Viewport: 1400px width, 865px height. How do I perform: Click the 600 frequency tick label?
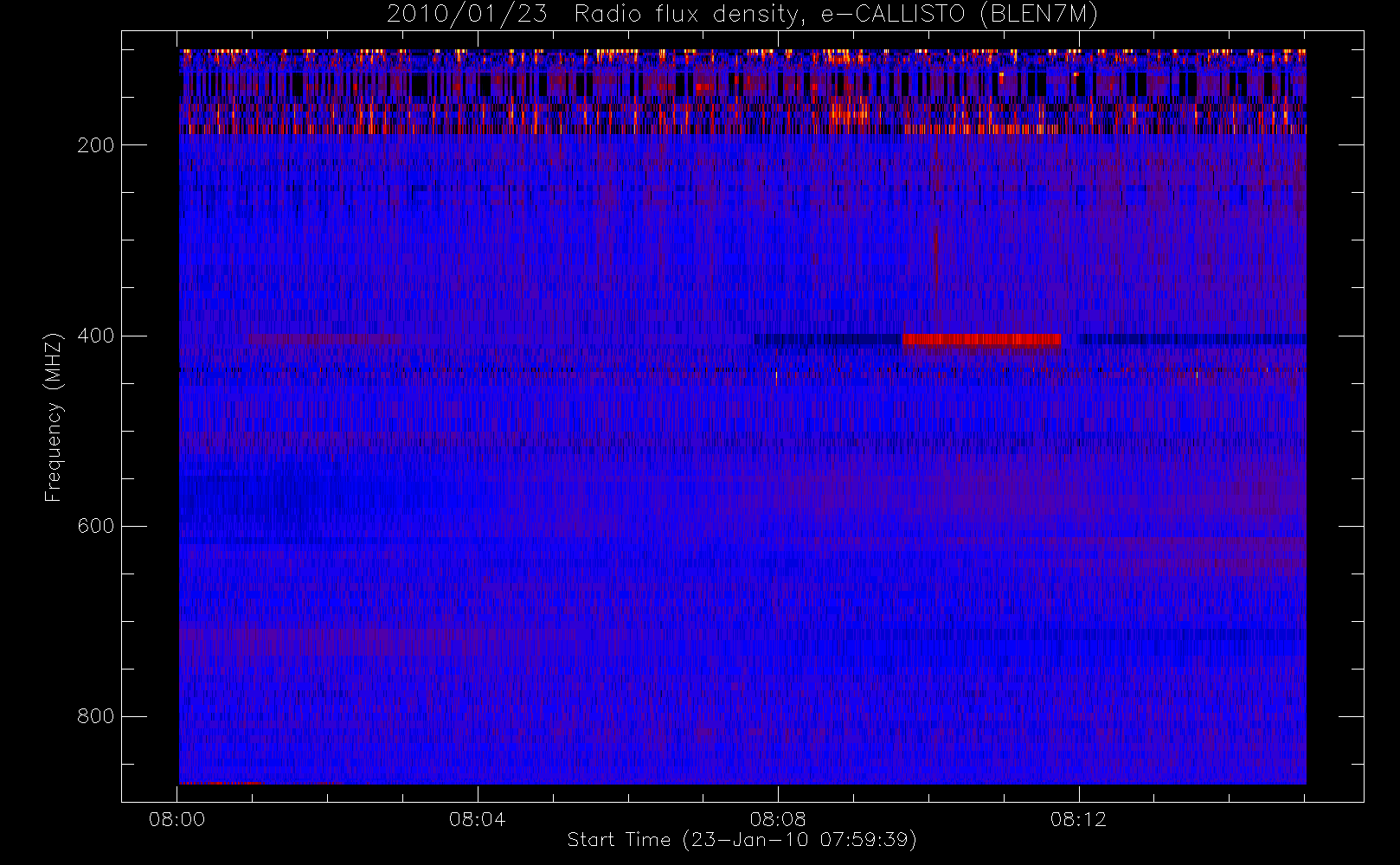[x=96, y=526]
